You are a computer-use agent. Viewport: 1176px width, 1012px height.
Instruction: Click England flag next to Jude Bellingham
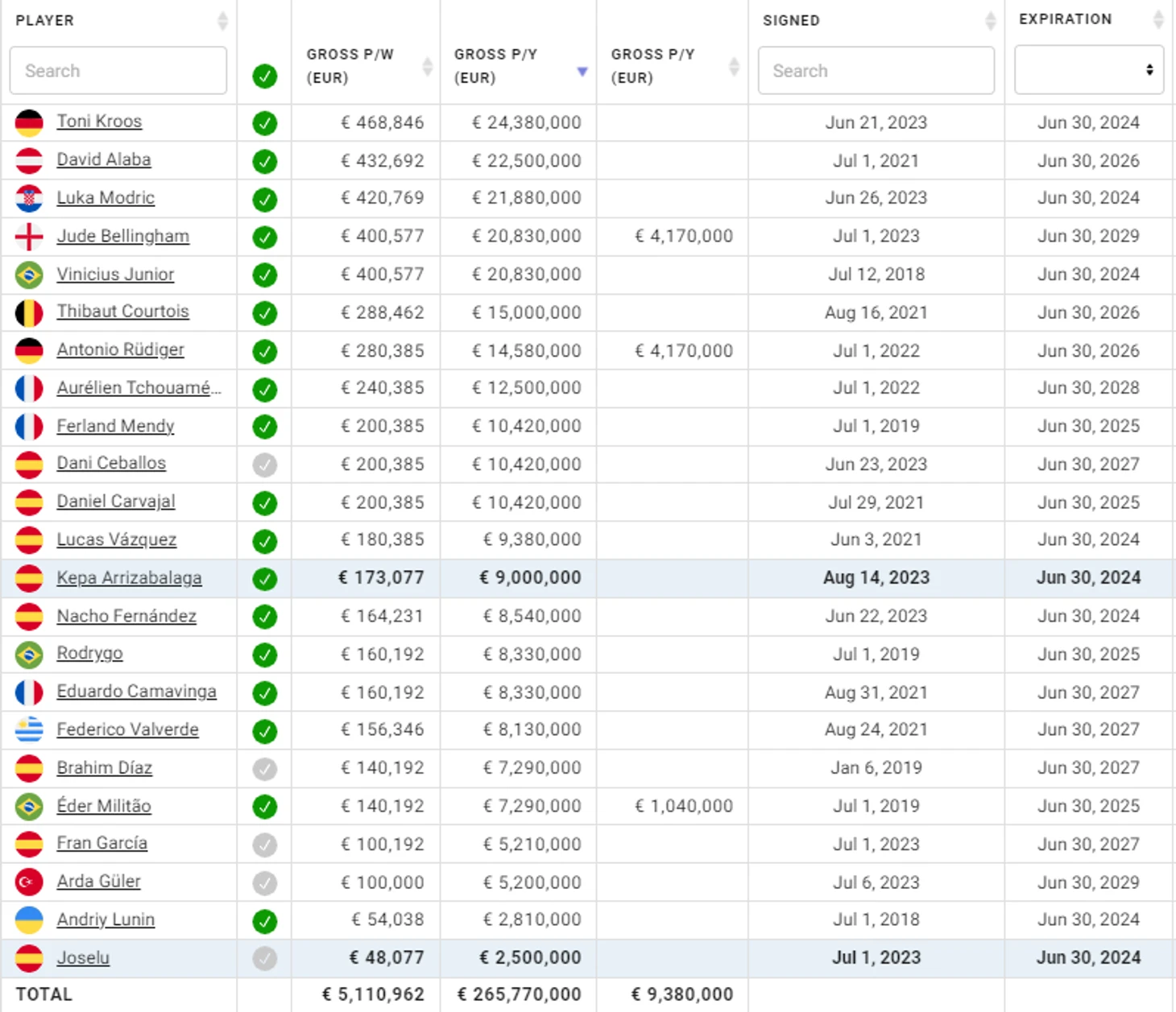(29, 237)
